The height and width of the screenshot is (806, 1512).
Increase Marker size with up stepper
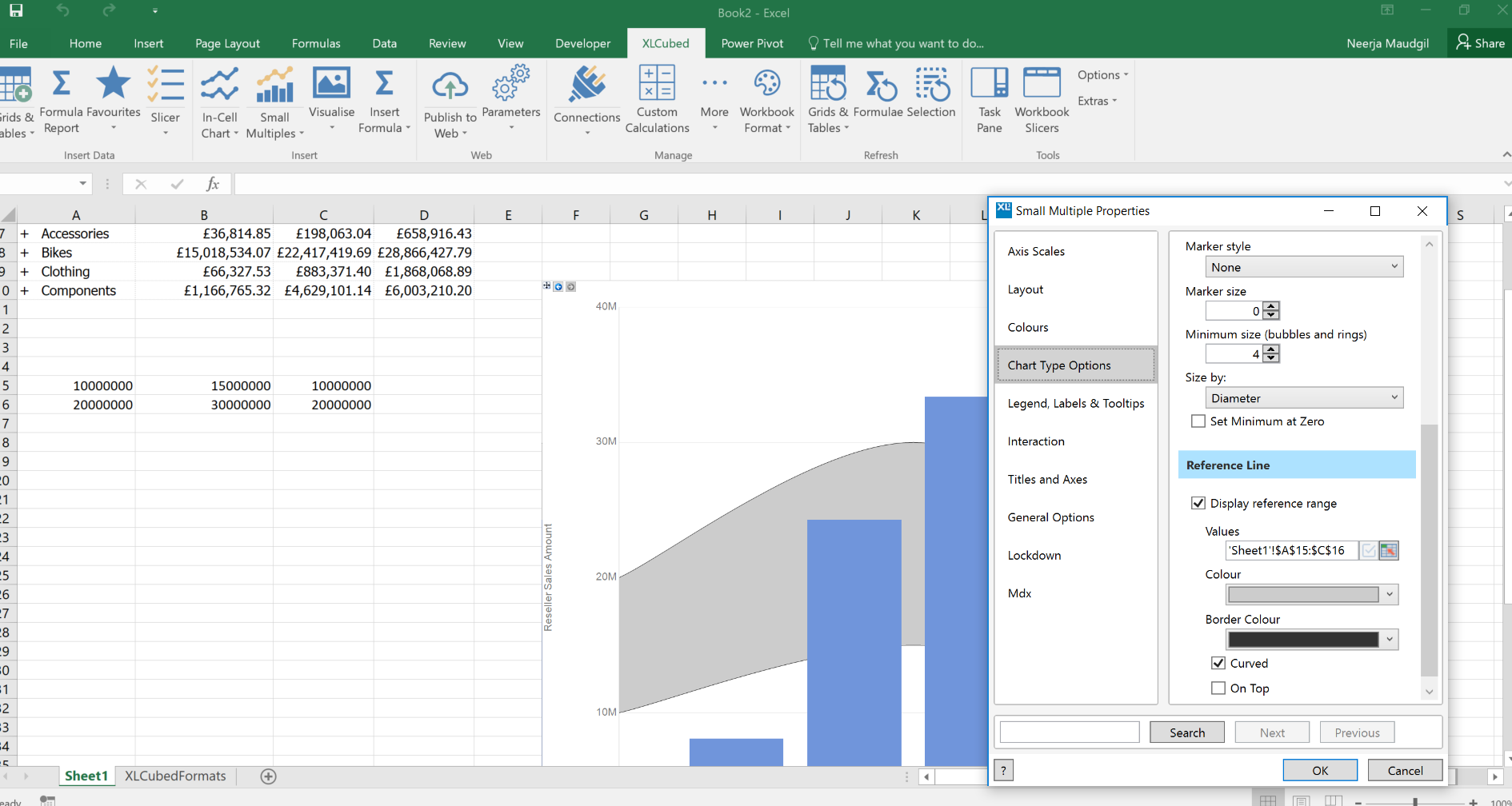pyautogui.click(x=1271, y=306)
